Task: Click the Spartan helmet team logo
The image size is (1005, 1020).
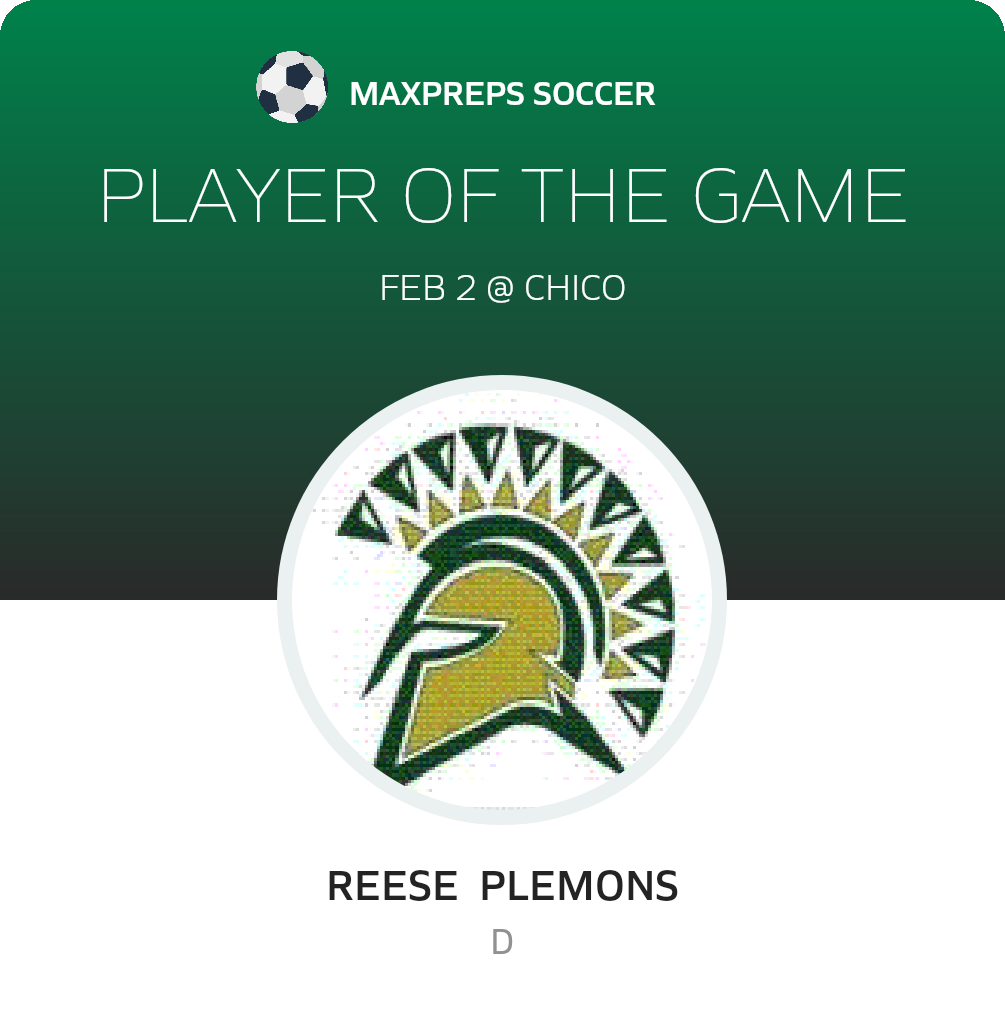Action: tap(502, 601)
